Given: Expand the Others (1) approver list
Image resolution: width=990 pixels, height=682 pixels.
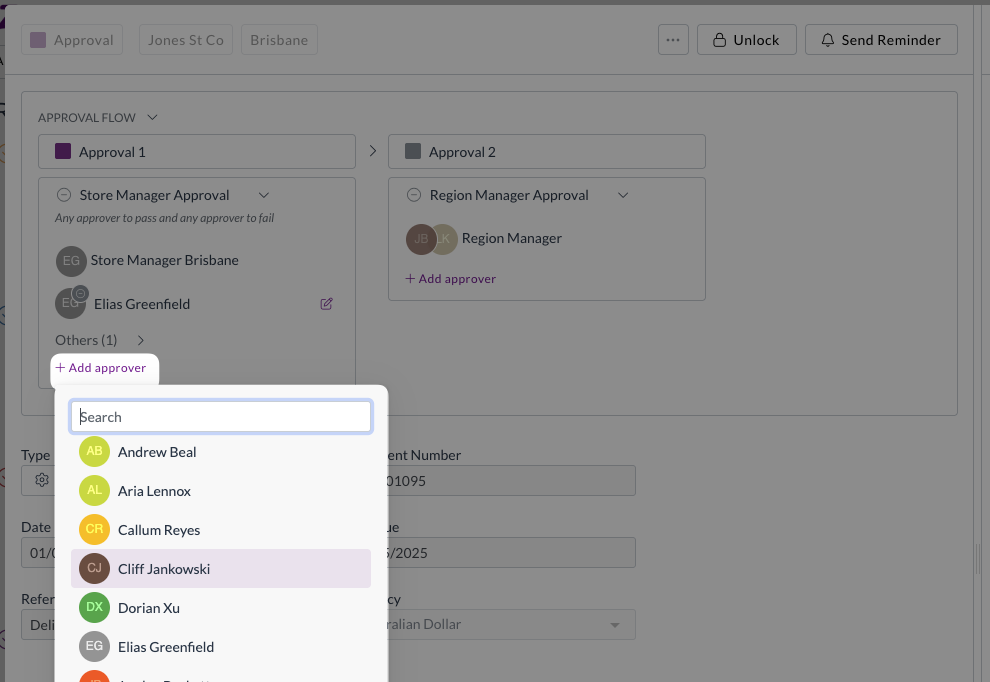Looking at the screenshot, I should click(x=141, y=341).
